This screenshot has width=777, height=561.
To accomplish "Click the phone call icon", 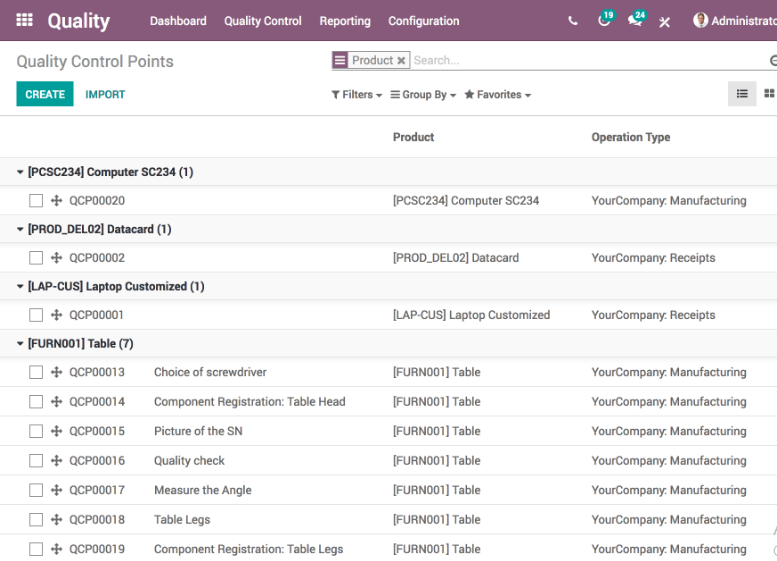I will coord(573,21).
